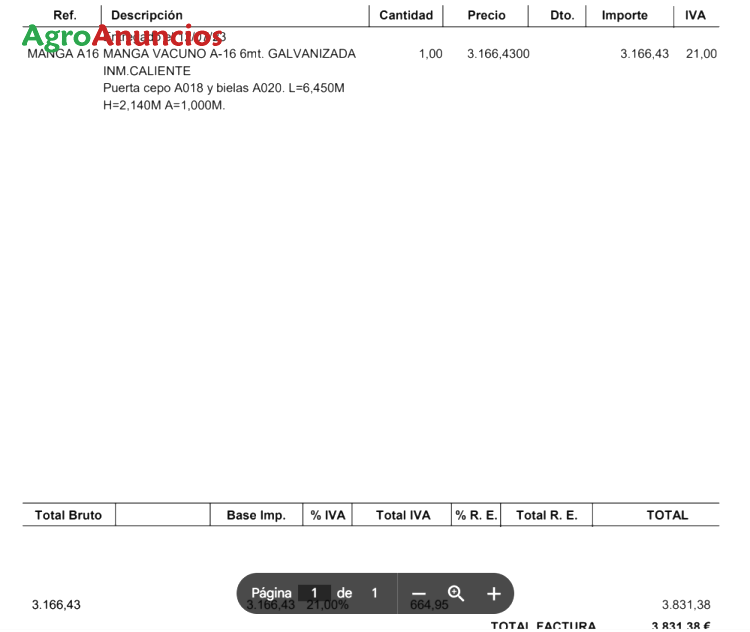Click the AgroAnuncios logo watermark
This screenshot has height=632, width=750.
pyautogui.click(x=122, y=38)
